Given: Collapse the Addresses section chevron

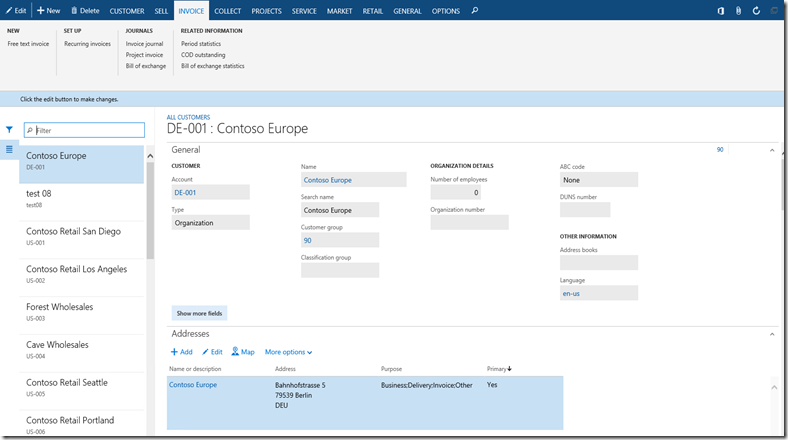Looking at the screenshot, I should [x=772, y=334].
